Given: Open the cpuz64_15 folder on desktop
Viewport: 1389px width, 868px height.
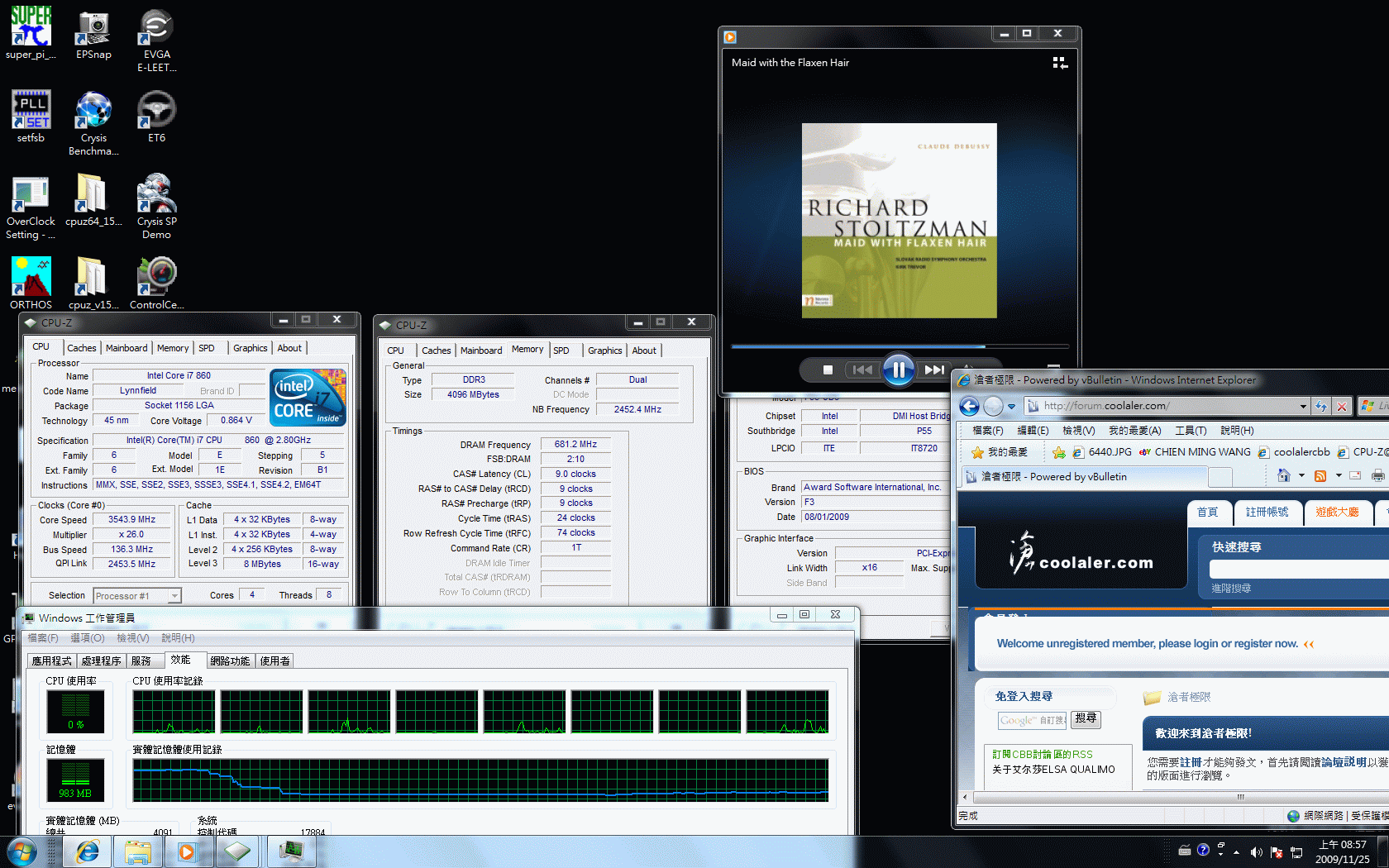Looking at the screenshot, I should coord(93,200).
